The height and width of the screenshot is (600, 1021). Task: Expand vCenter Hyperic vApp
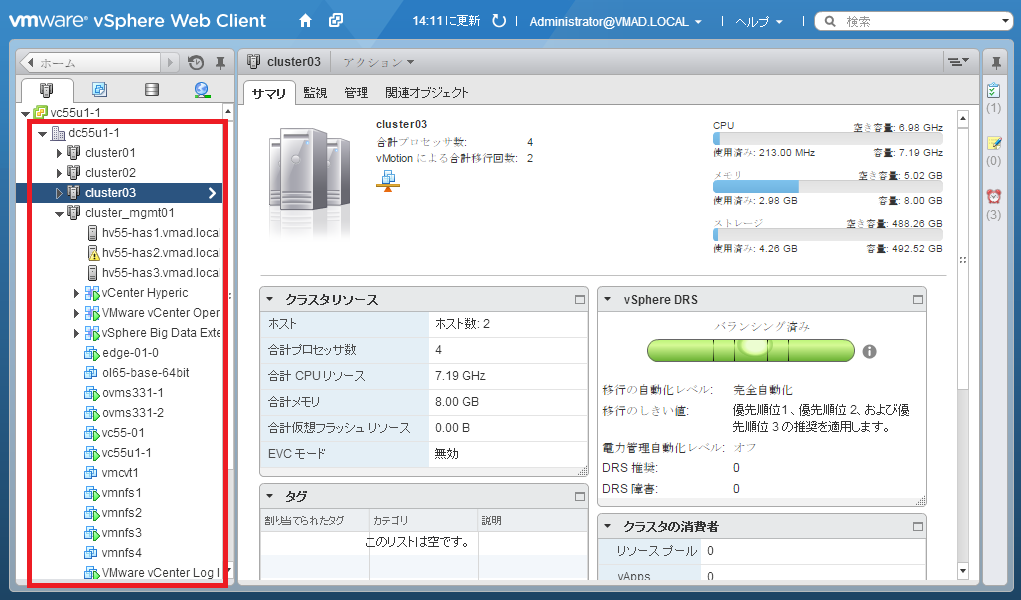point(76,293)
